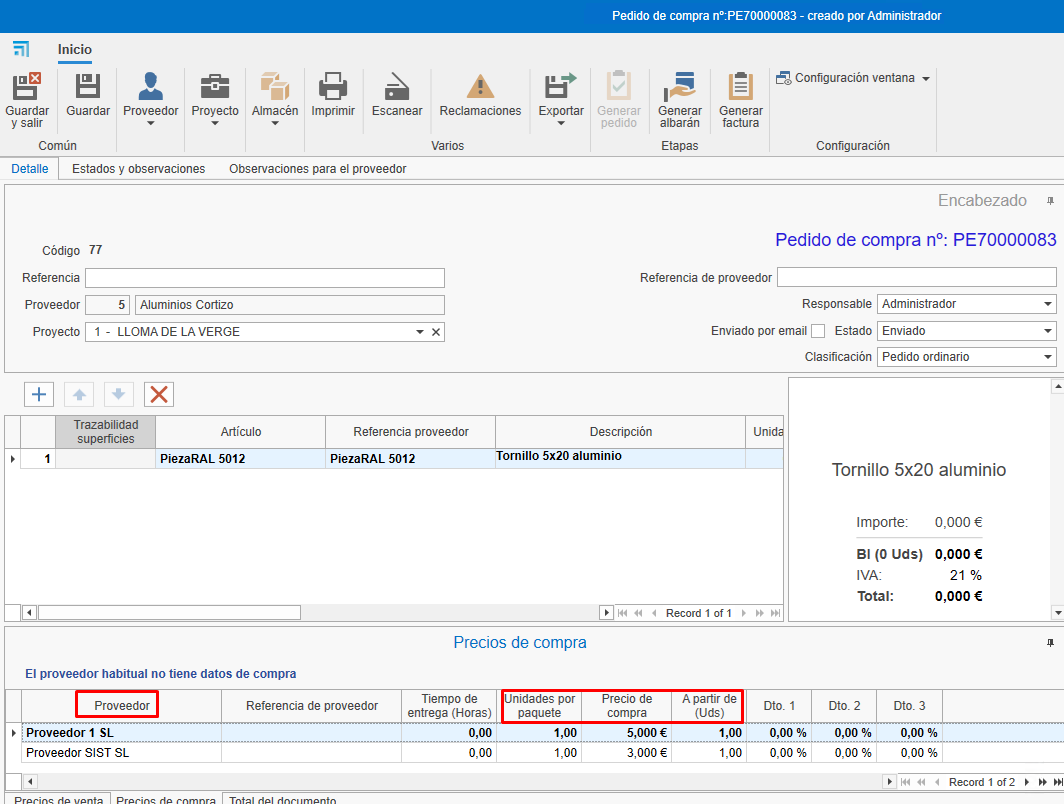The width and height of the screenshot is (1064, 804).
Task: Go to first record in article grid
Action: (622, 613)
